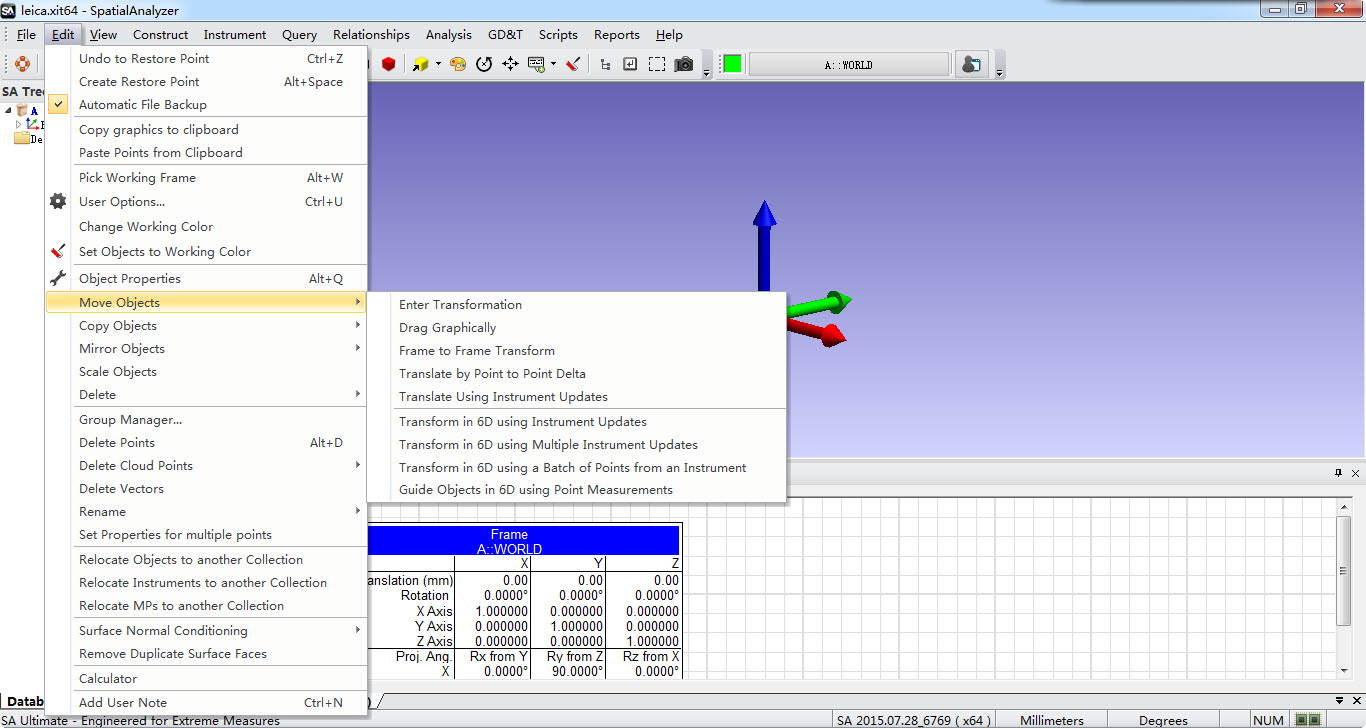Click the coordinate frame icon in SA tree
This screenshot has width=1366, height=728.
(33, 124)
